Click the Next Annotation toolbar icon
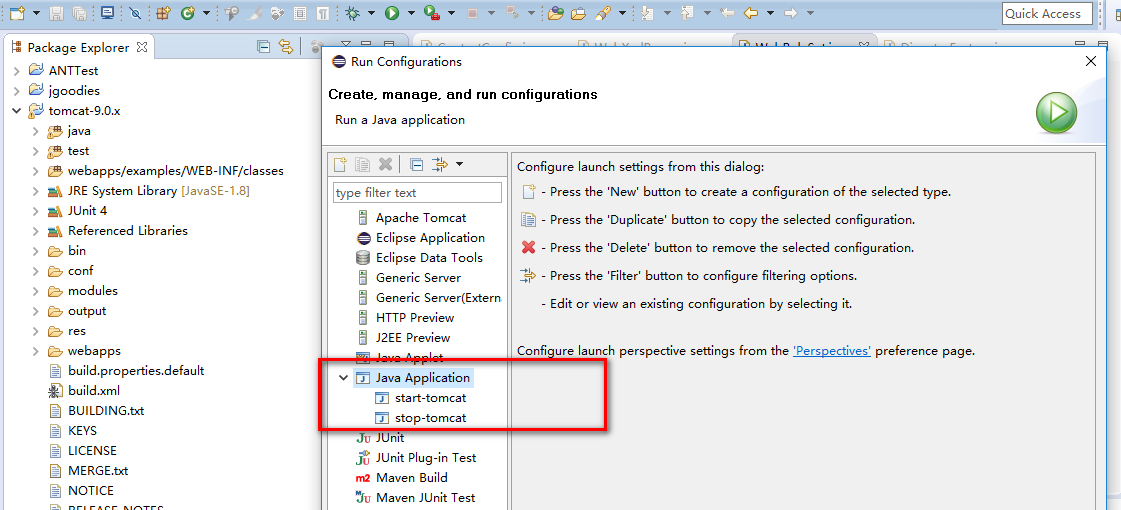This screenshot has width=1121, height=510. coord(648,12)
